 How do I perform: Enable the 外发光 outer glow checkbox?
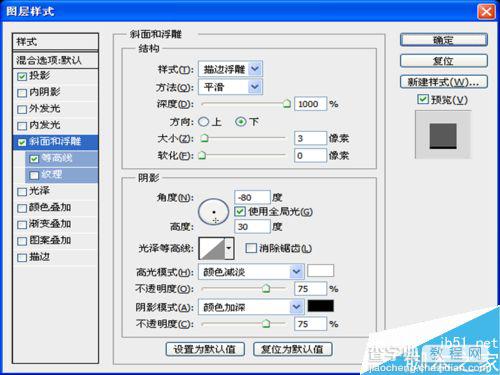(22, 109)
